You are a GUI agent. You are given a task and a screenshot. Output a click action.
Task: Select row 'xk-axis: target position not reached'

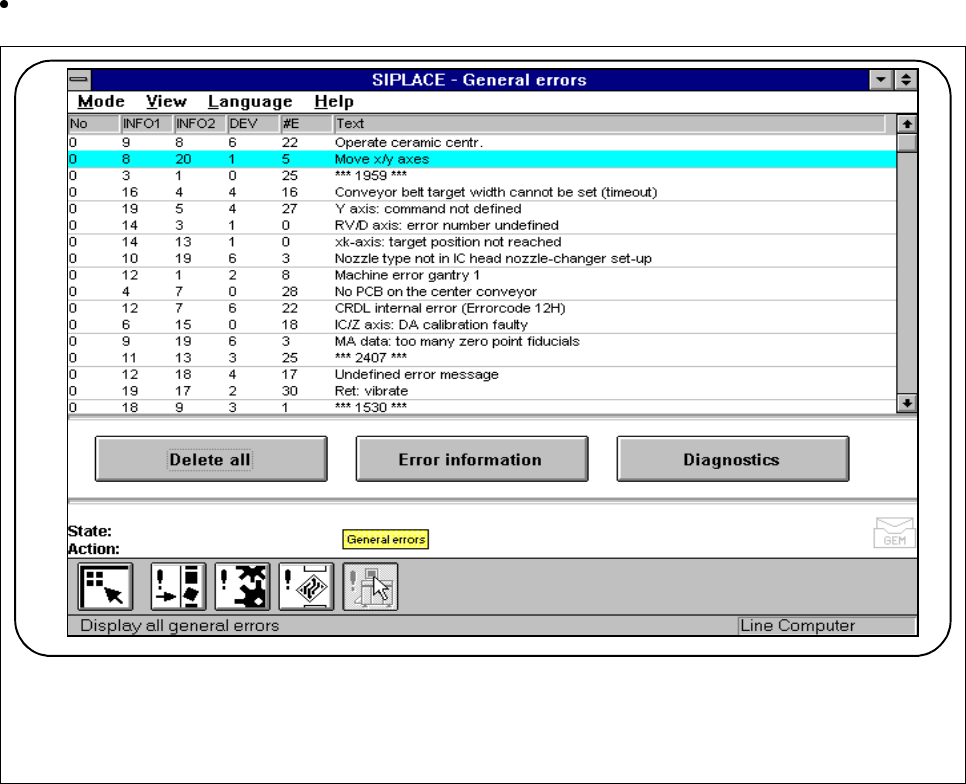point(482,242)
